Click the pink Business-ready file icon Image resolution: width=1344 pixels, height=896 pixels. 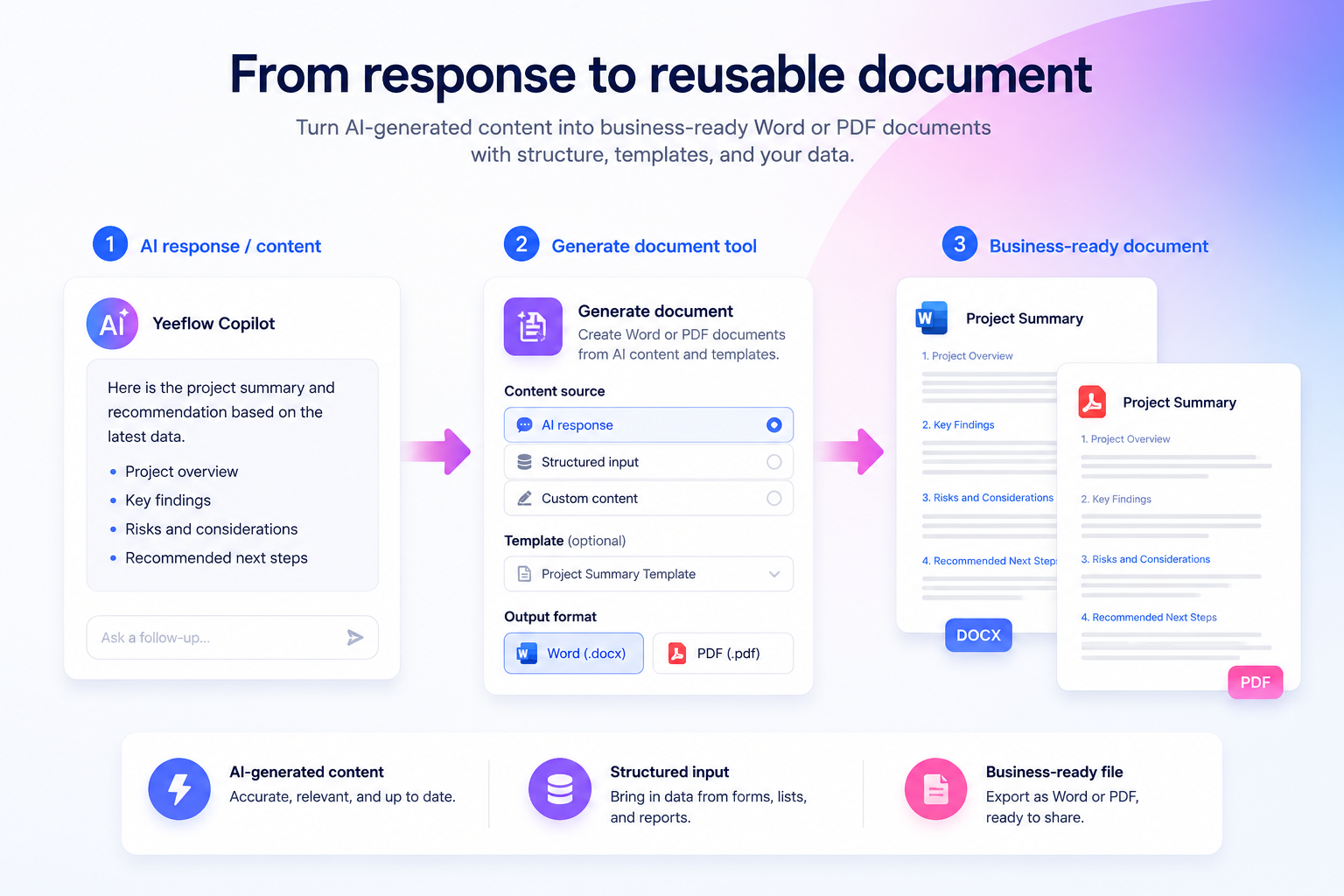tap(936, 789)
